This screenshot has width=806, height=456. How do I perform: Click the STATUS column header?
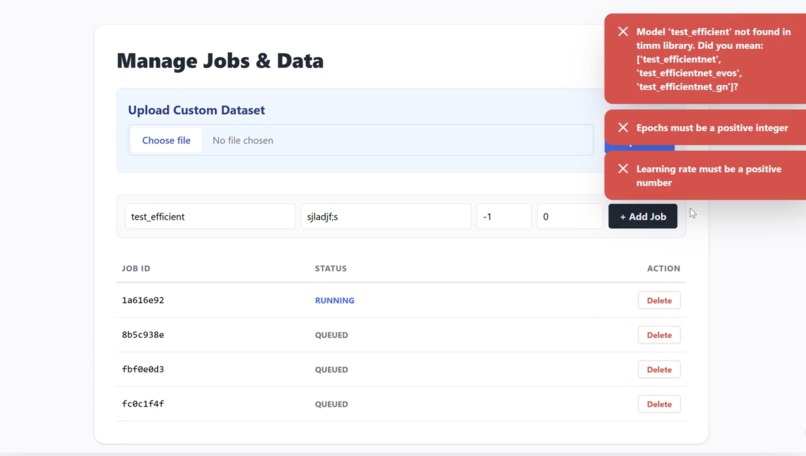tap(331, 268)
